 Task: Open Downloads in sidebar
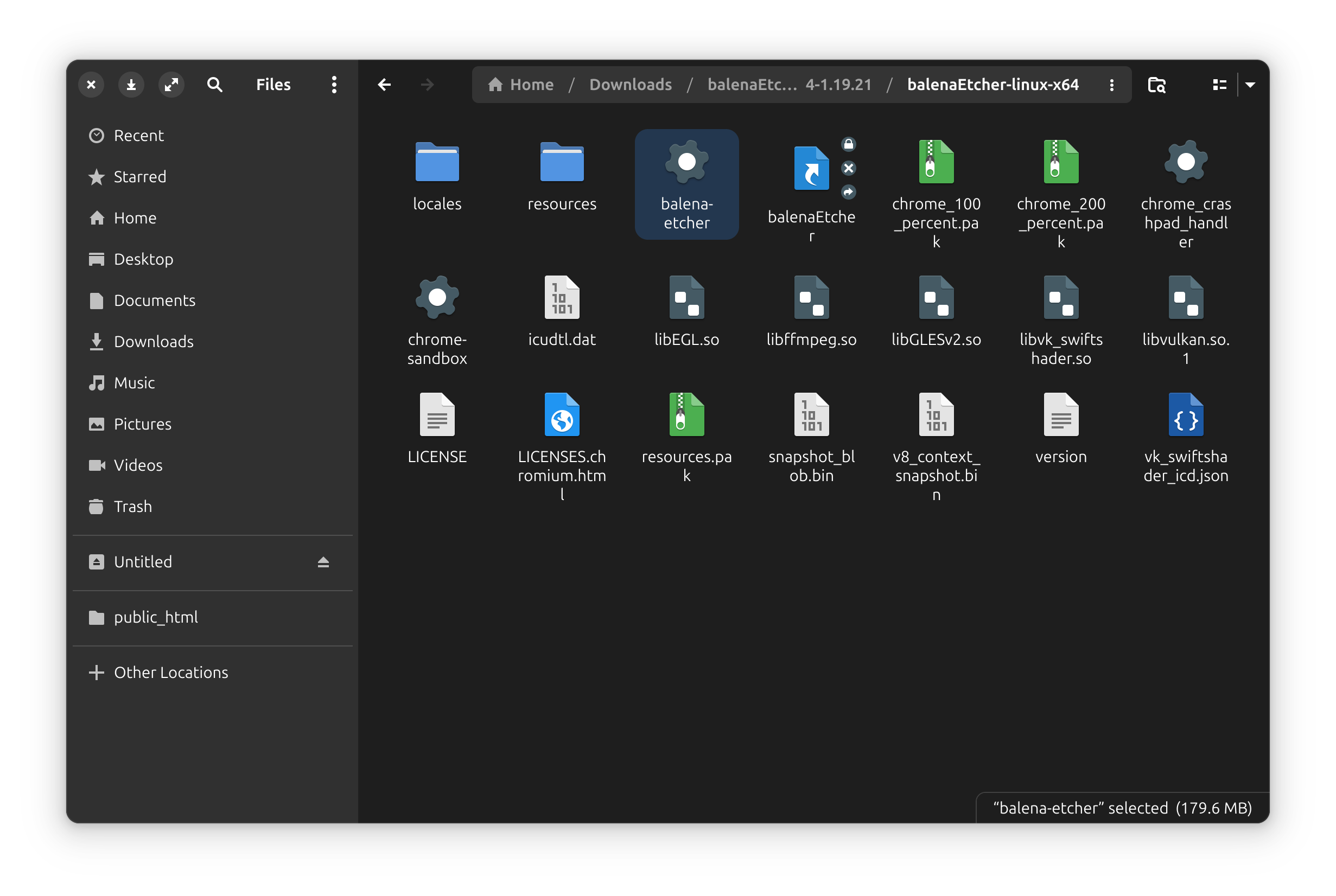coord(213,341)
